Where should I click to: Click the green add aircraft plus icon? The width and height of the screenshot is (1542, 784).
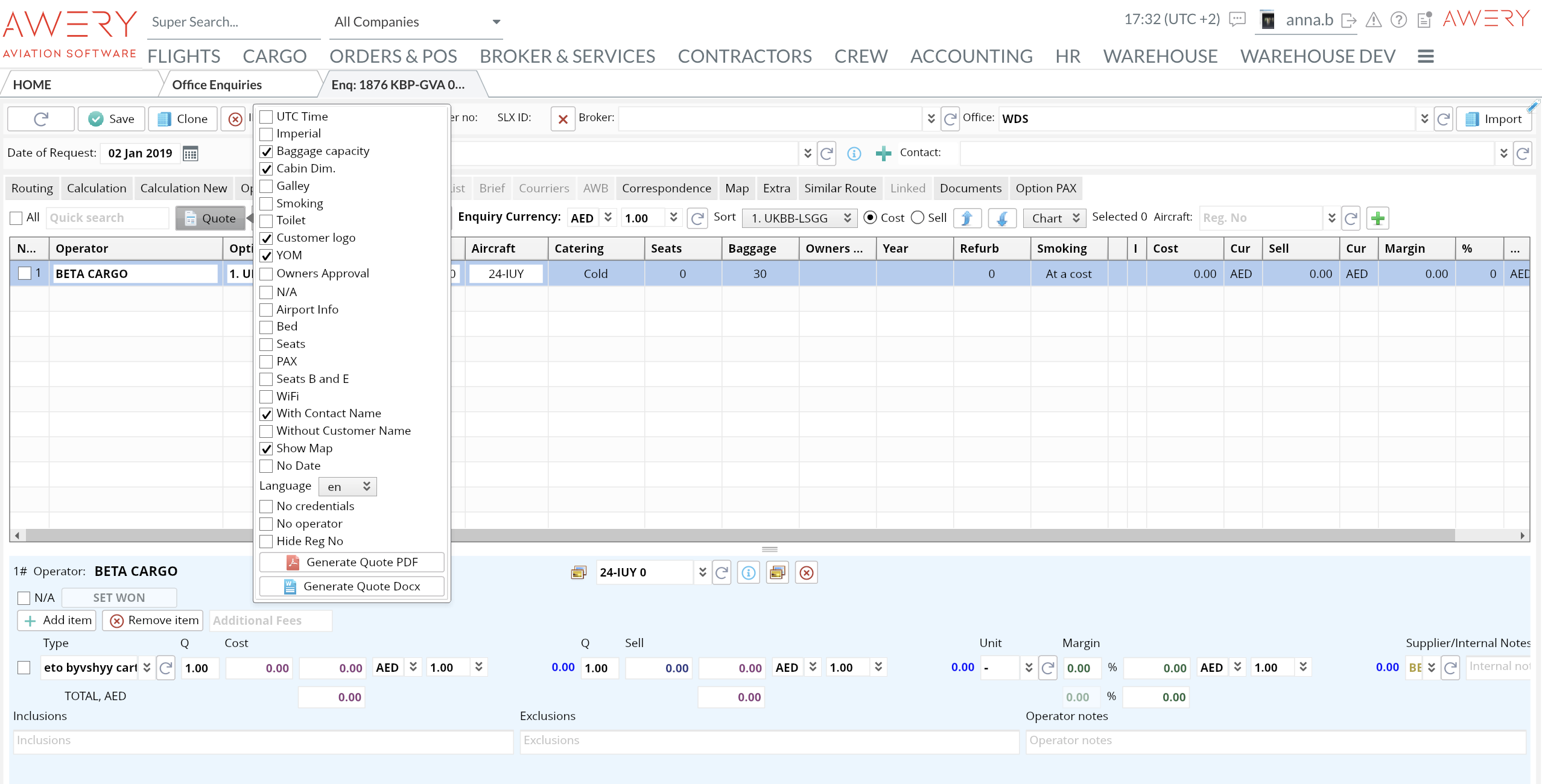[x=1377, y=218]
